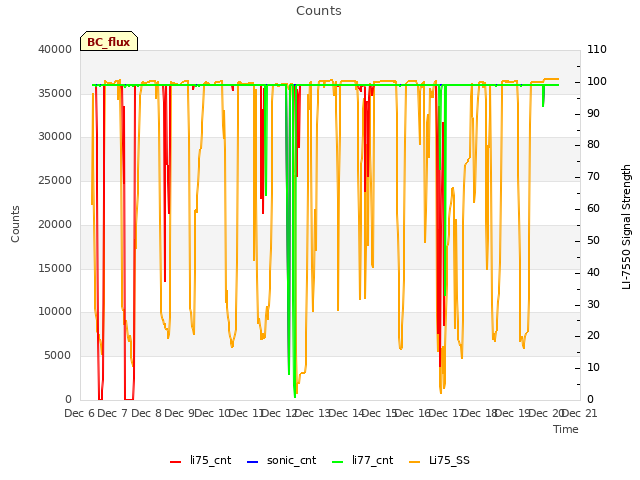The height and width of the screenshot is (480, 640).
Task: Click the orange Li75_SS legend swatch
Action: [x=414, y=462]
